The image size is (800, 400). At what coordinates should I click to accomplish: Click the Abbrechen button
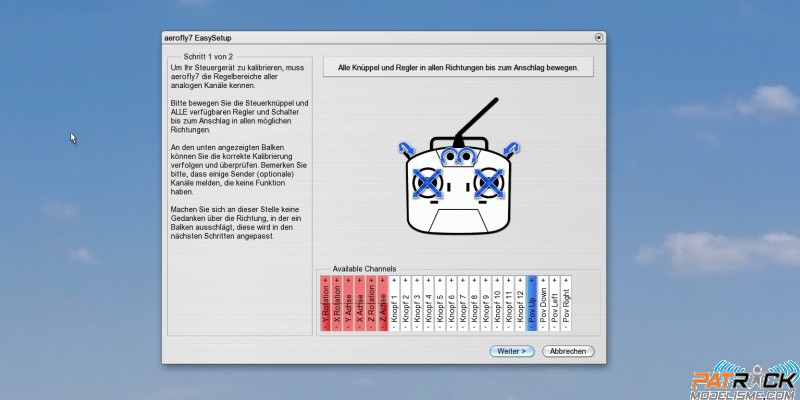(x=568, y=351)
